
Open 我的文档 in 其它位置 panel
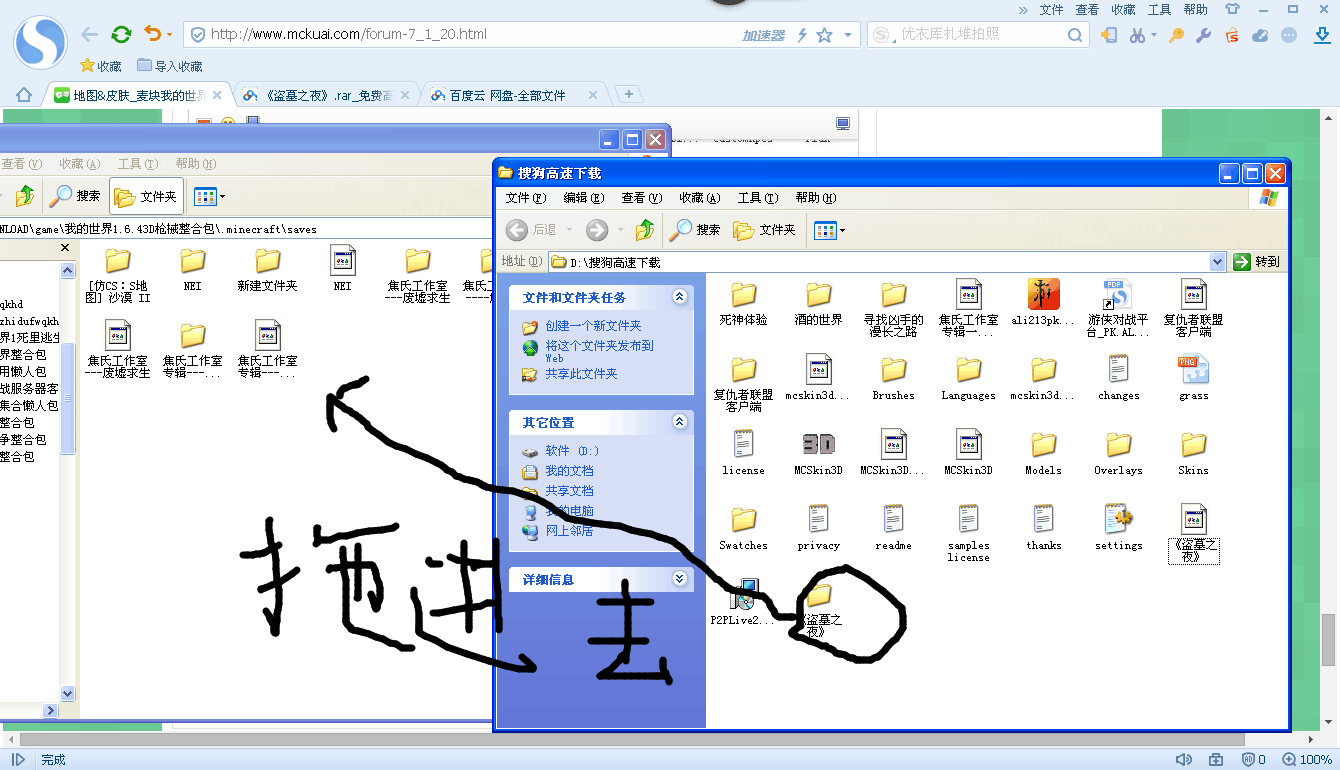(x=569, y=471)
